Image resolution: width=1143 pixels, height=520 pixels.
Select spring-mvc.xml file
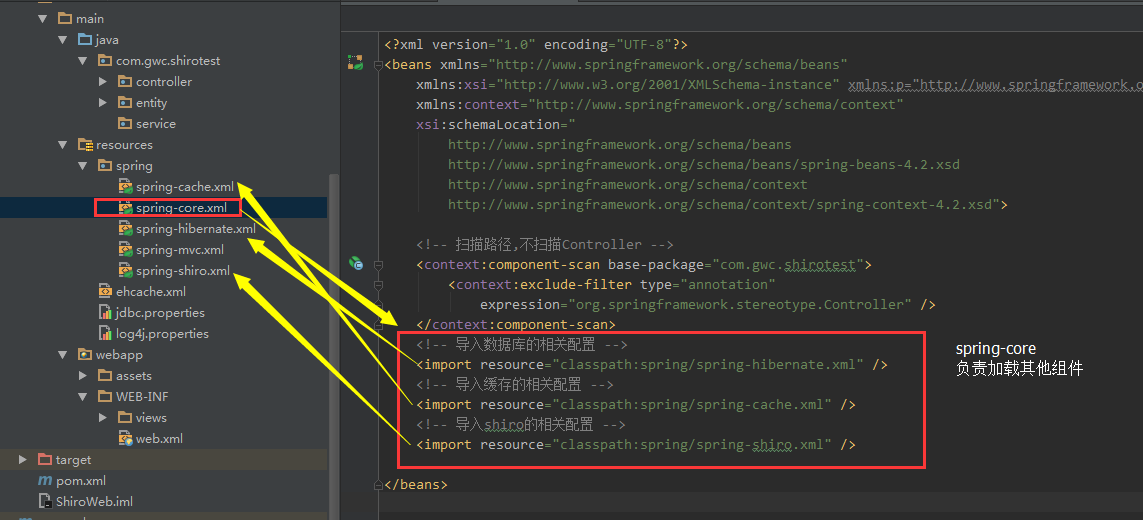point(179,250)
